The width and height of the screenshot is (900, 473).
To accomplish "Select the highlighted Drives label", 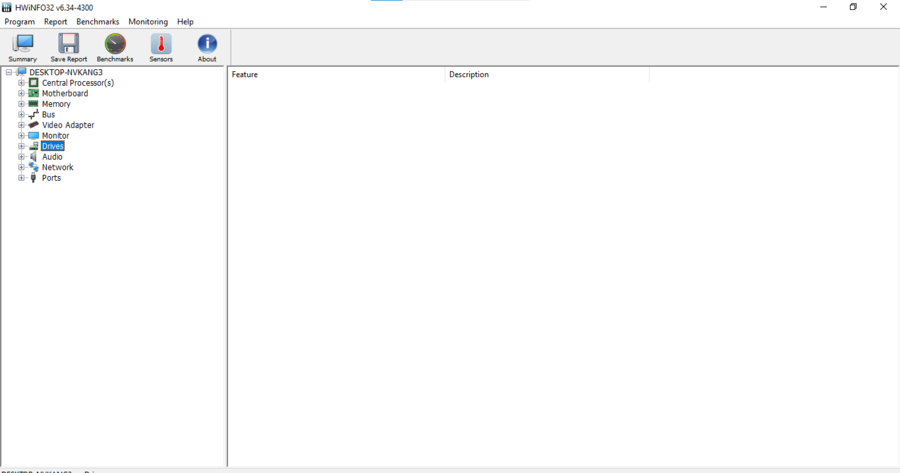I will click(53, 146).
